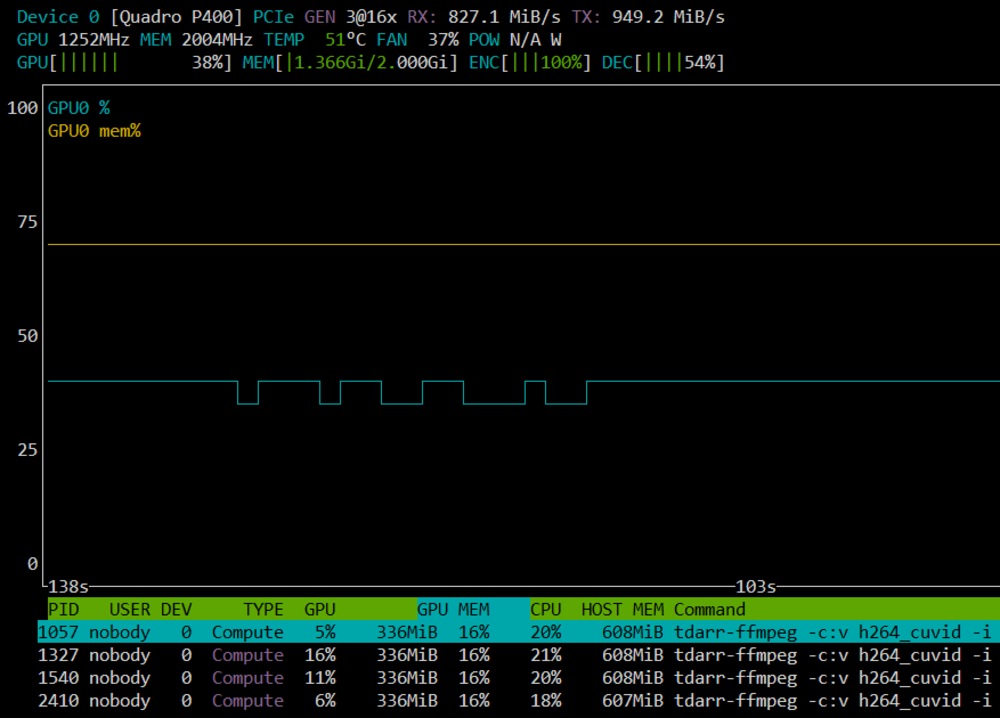This screenshot has width=1000, height=718.
Task: Click the 5% GPU value for PID 1057
Action: click(325, 632)
